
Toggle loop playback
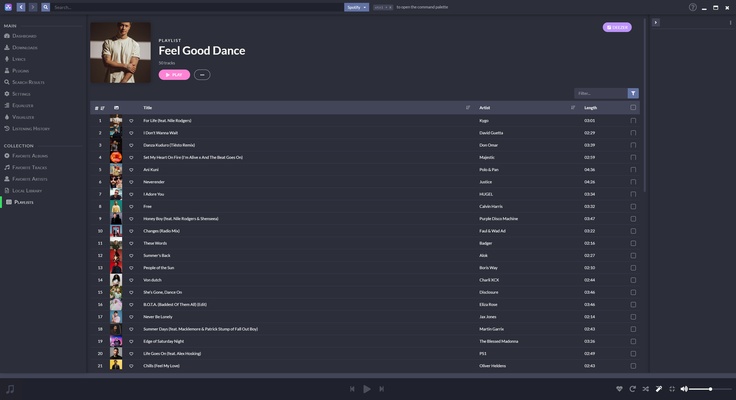coord(632,389)
